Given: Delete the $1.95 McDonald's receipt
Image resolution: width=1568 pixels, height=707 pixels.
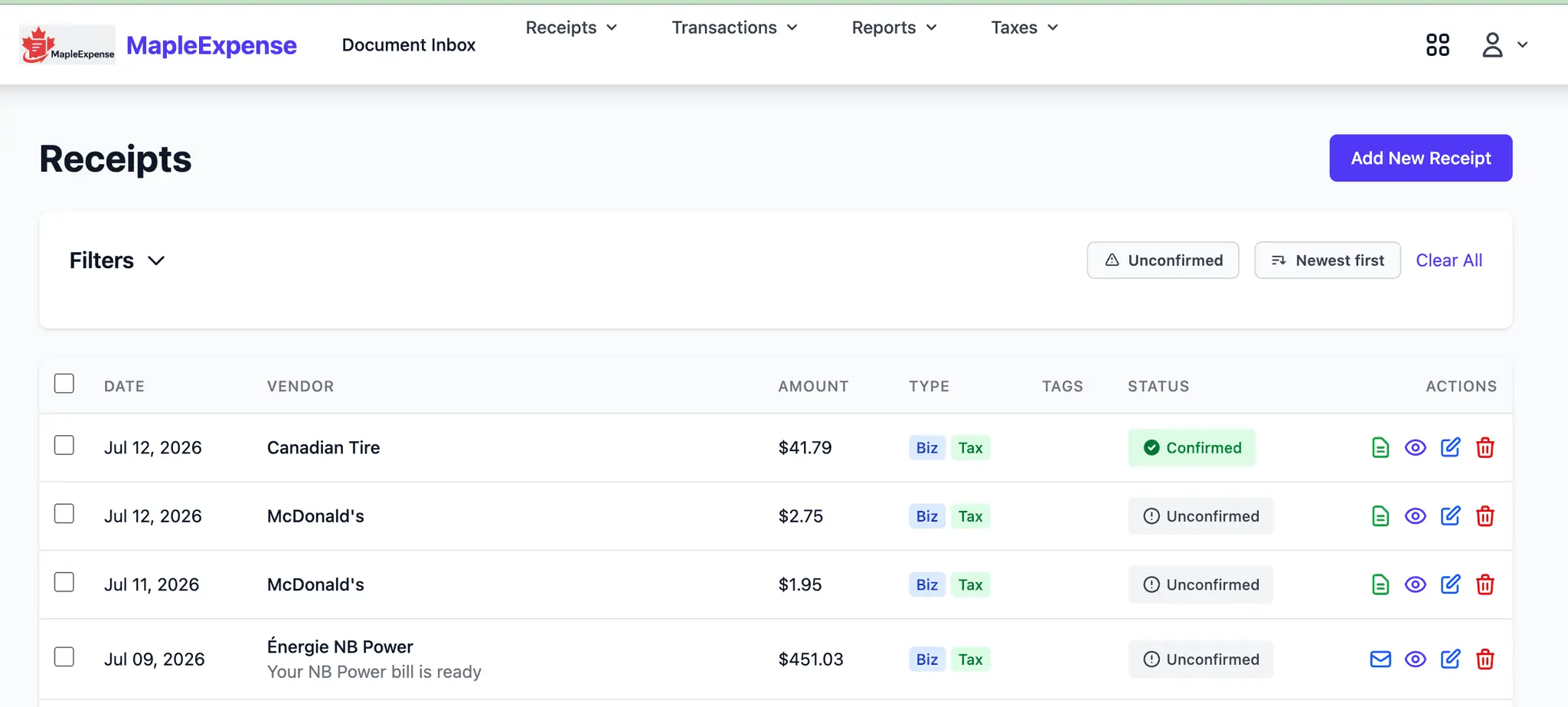Looking at the screenshot, I should pos(1485,584).
